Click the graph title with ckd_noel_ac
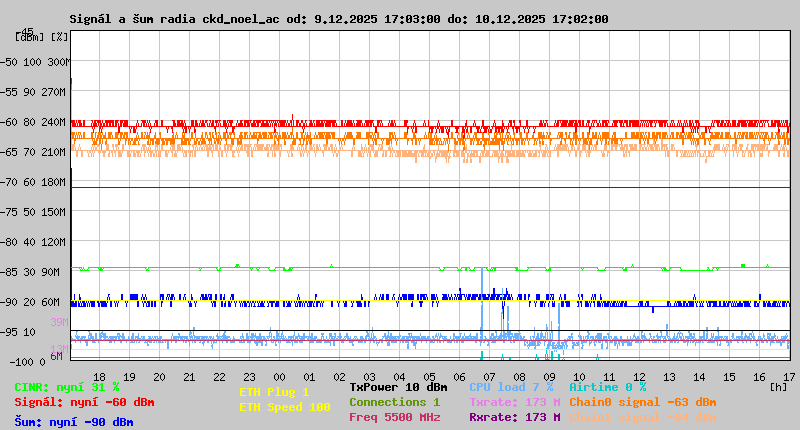800x430 pixels. (338, 19)
